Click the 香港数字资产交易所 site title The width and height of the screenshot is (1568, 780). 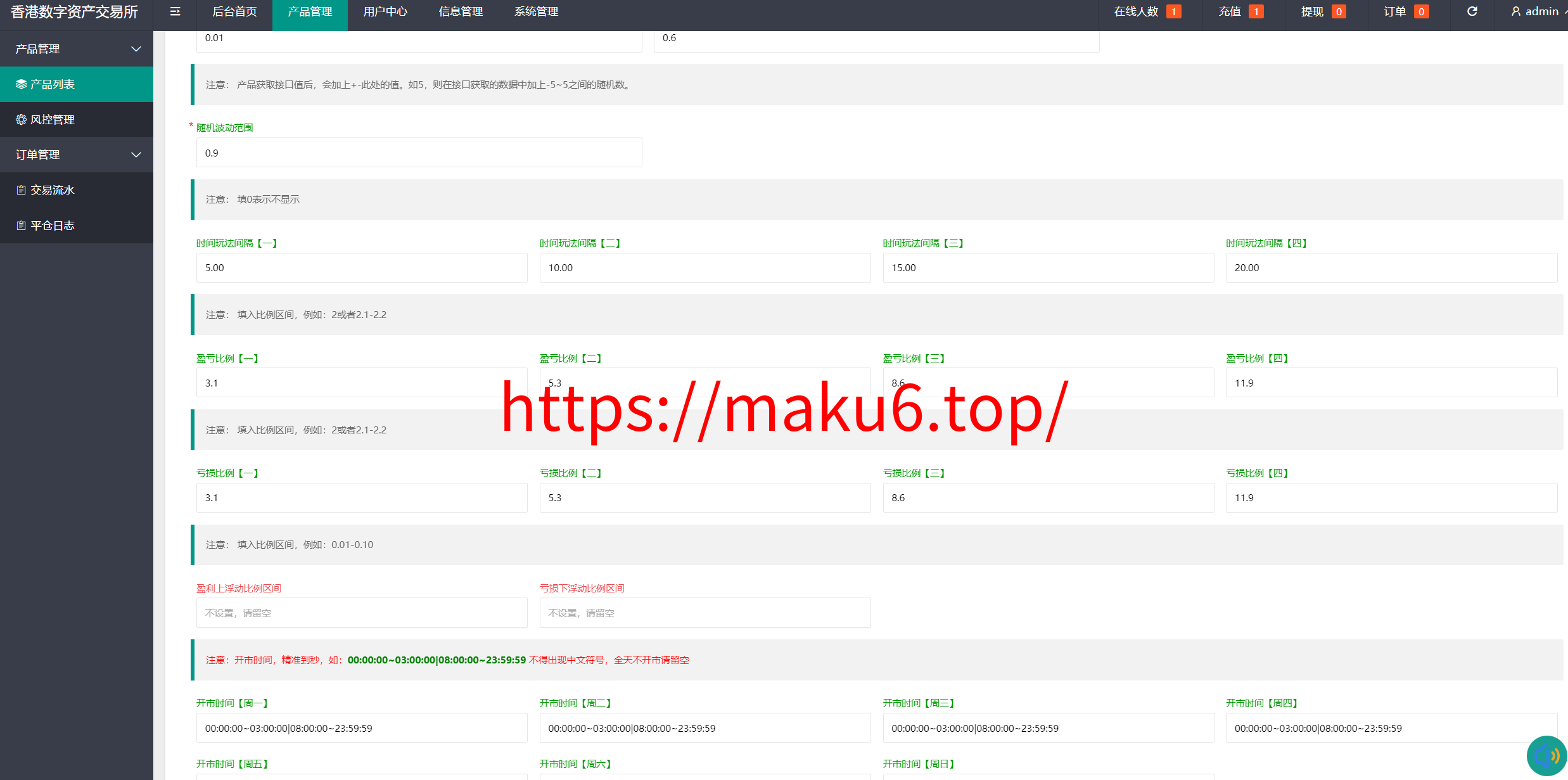pyautogui.click(x=74, y=12)
